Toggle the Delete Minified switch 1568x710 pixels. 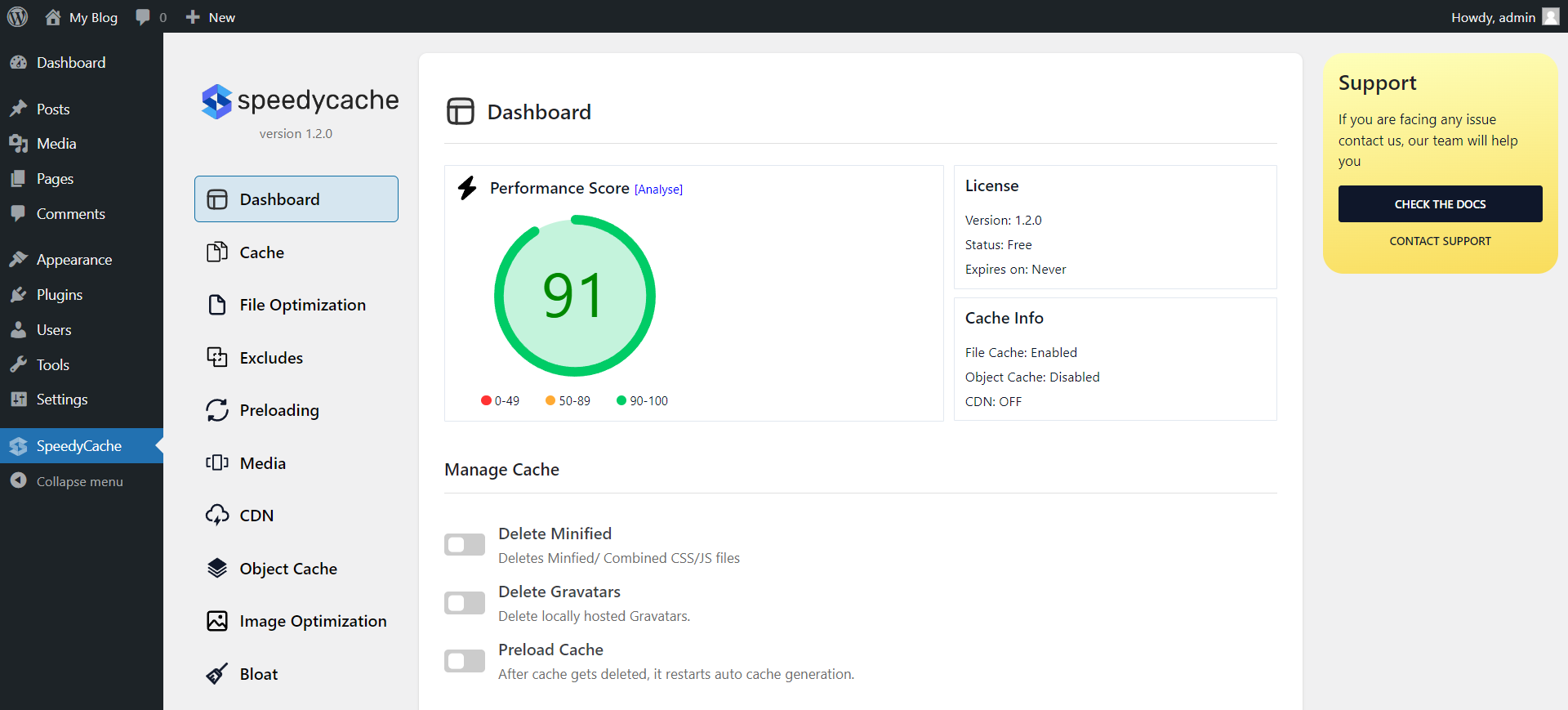465,544
